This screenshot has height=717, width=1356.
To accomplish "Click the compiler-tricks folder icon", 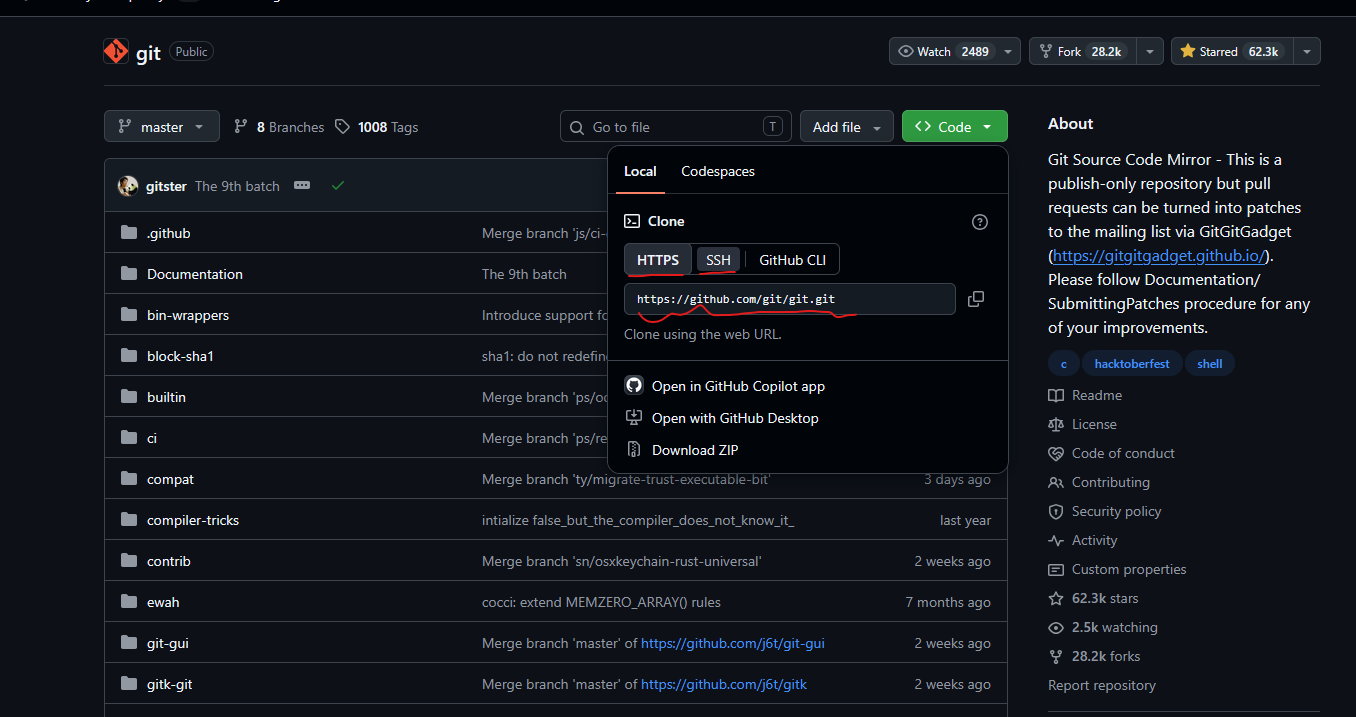I will click(x=129, y=520).
